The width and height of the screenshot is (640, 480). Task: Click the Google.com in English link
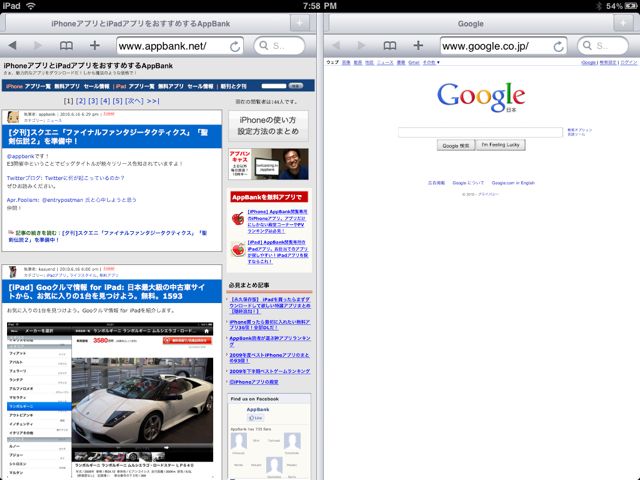pyautogui.click(x=513, y=183)
